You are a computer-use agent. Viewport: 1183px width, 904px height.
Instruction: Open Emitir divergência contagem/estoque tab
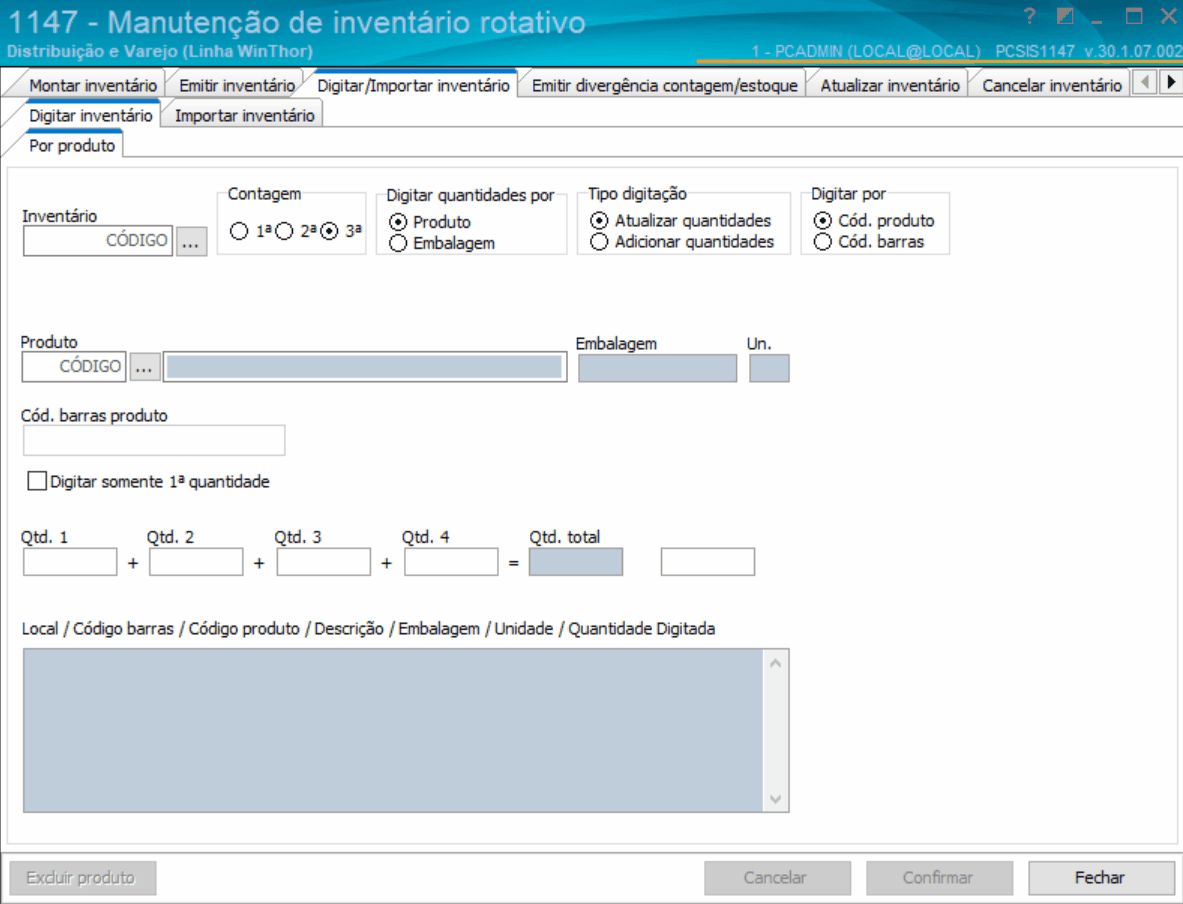665,85
